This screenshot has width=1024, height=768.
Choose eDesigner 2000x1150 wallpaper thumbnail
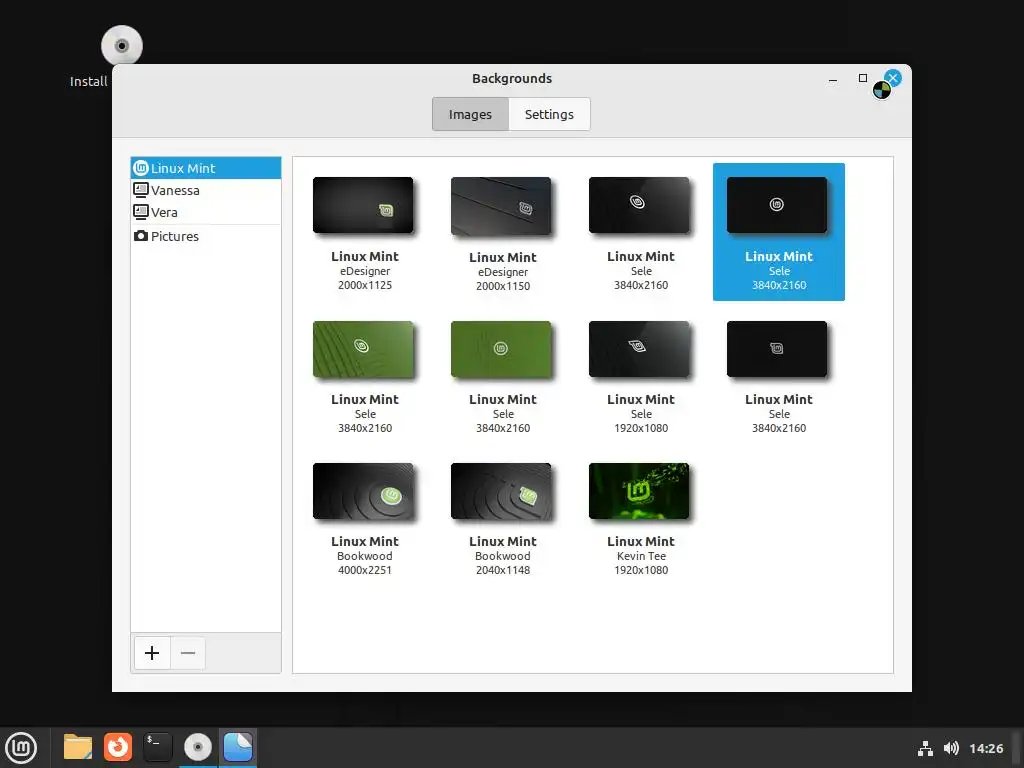pyautogui.click(x=501, y=206)
